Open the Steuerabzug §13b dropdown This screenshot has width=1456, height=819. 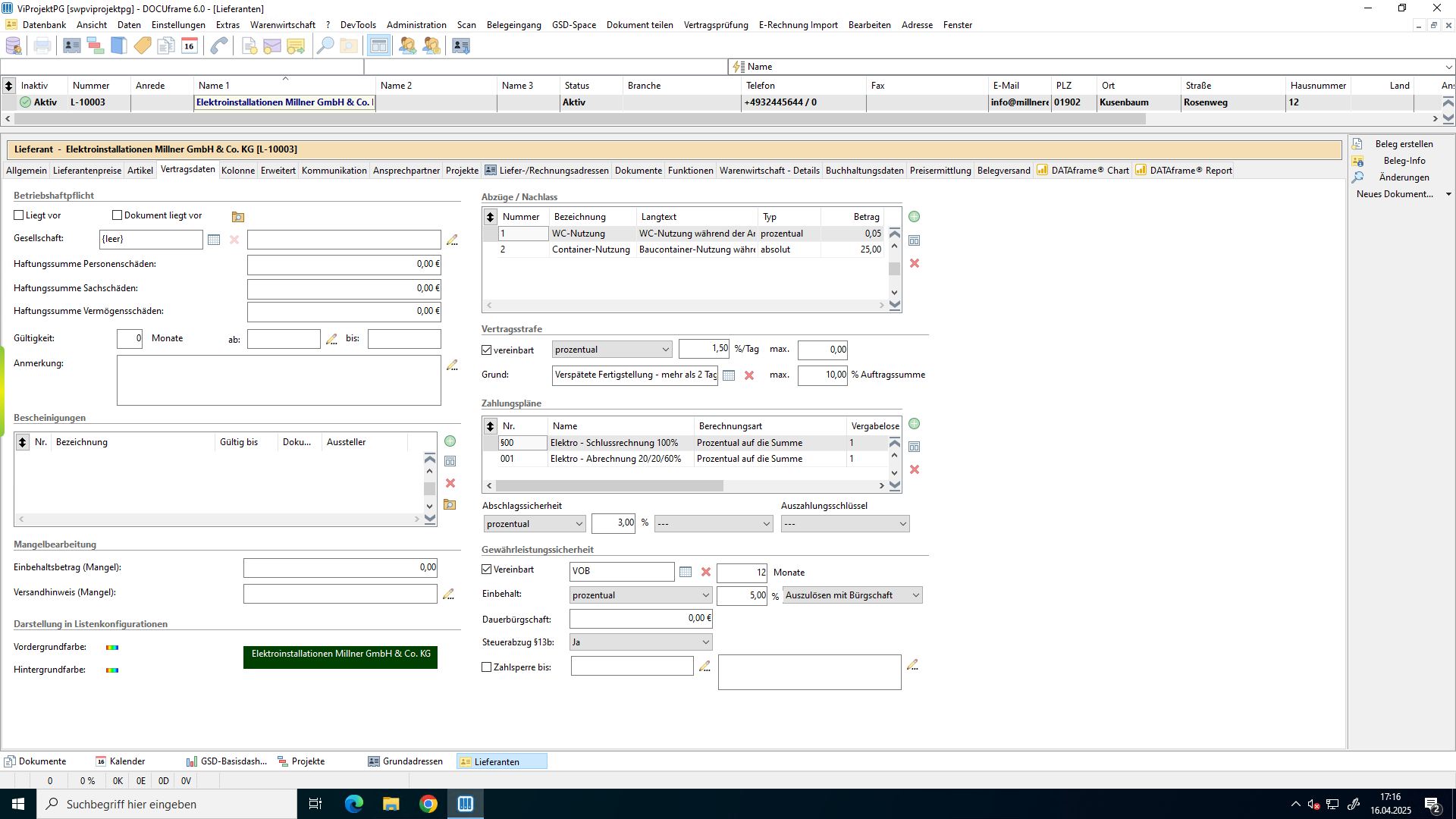tap(641, 642)
